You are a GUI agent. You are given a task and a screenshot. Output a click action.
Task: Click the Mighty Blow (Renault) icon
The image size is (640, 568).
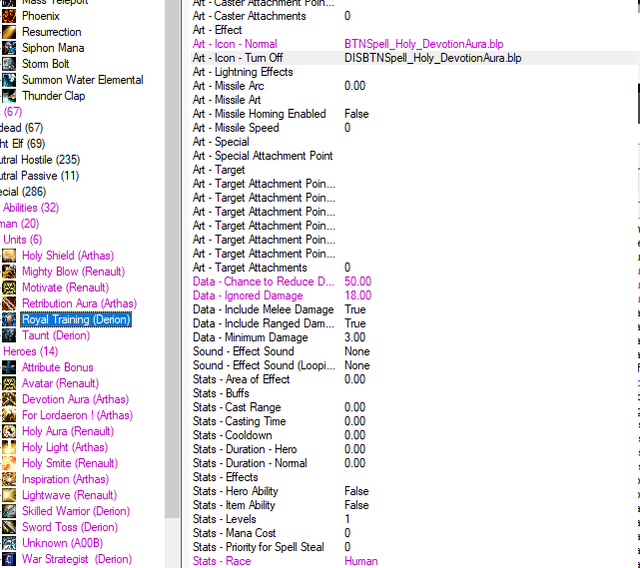pyautogui.click(x=9, y=271)
